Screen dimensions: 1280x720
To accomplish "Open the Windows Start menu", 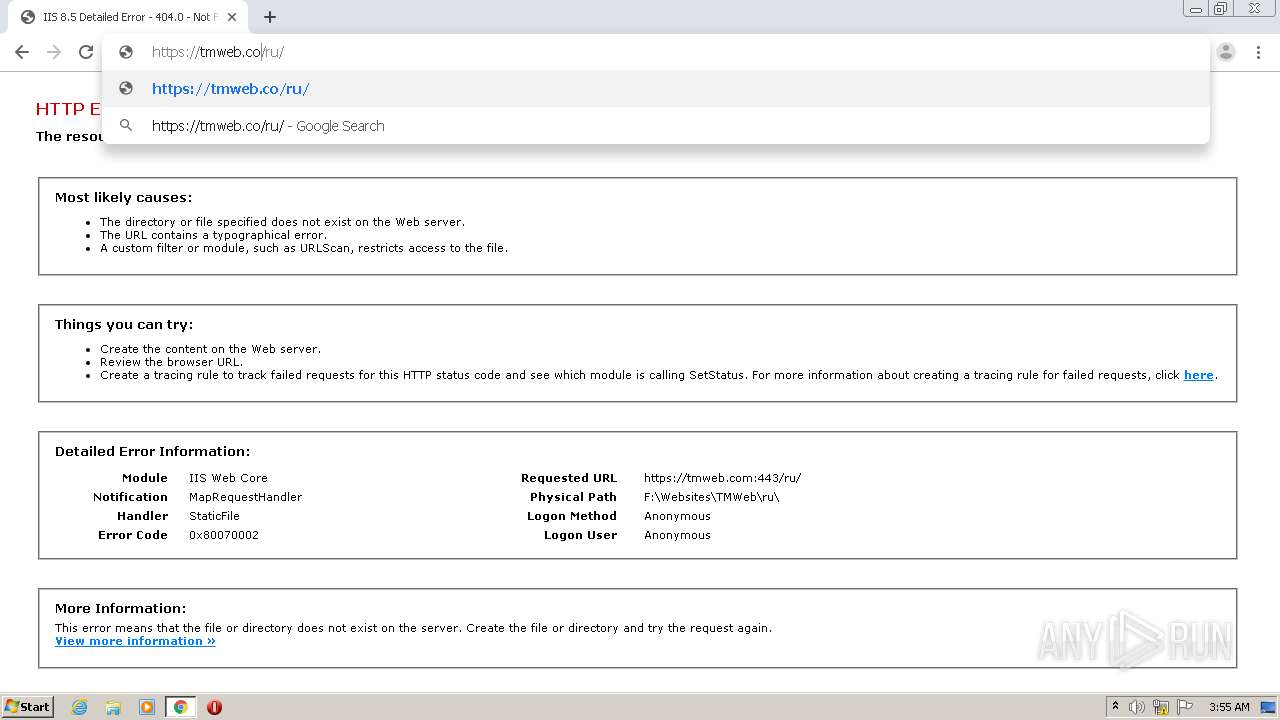I will 28,707.
